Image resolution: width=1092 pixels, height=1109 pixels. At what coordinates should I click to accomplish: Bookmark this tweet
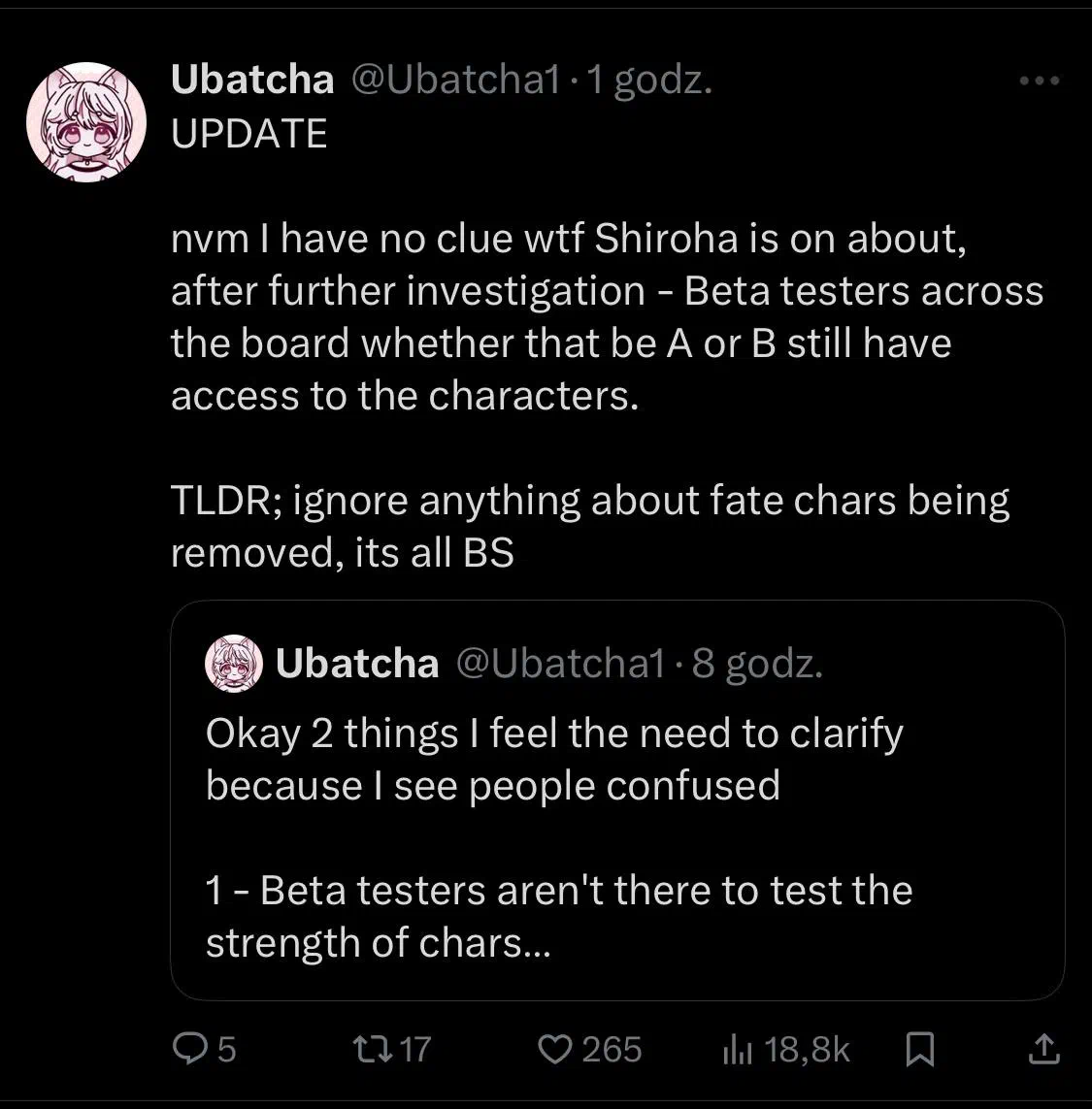920,1050
